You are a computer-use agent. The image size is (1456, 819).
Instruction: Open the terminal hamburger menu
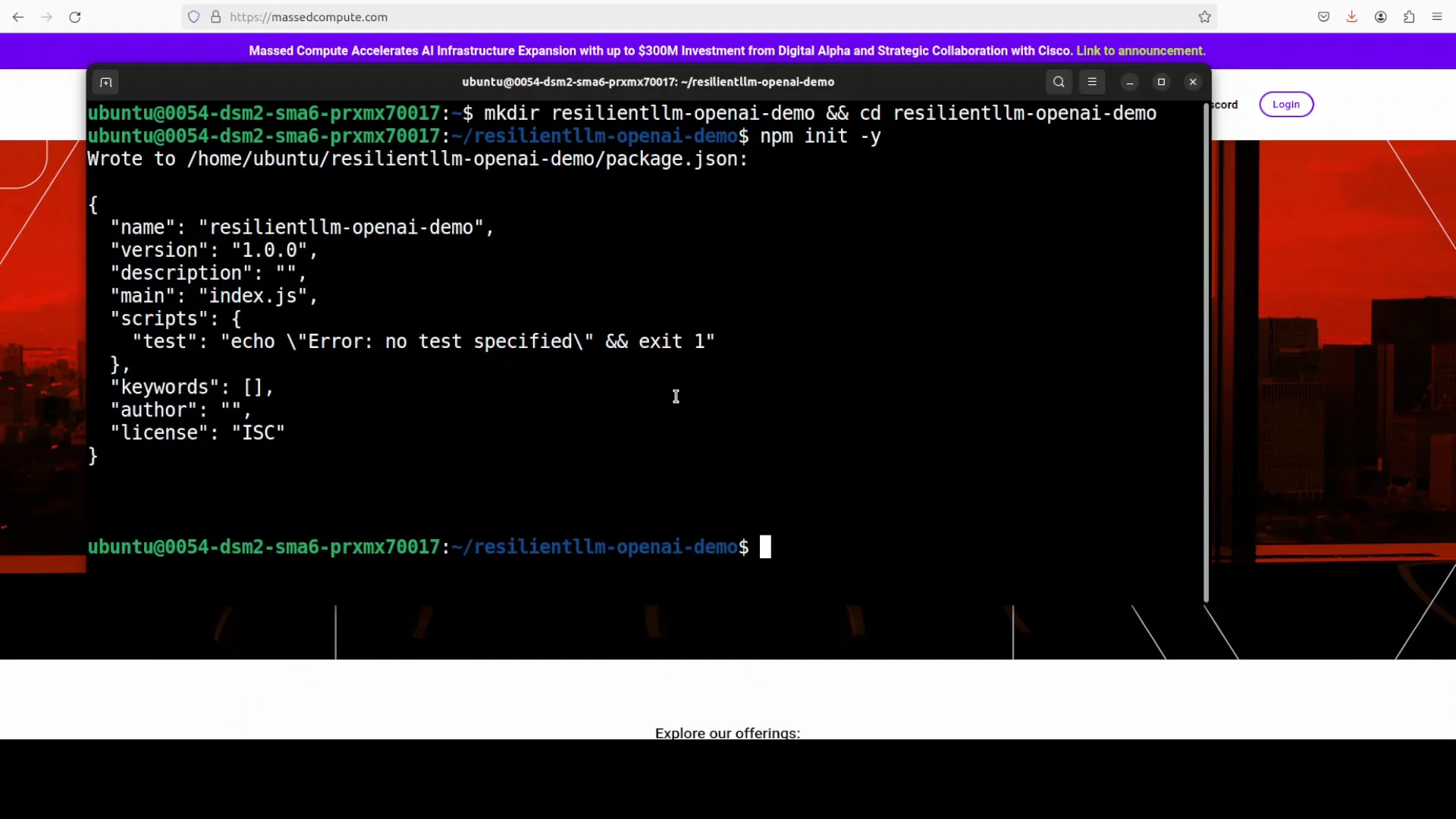[1092, 82]
